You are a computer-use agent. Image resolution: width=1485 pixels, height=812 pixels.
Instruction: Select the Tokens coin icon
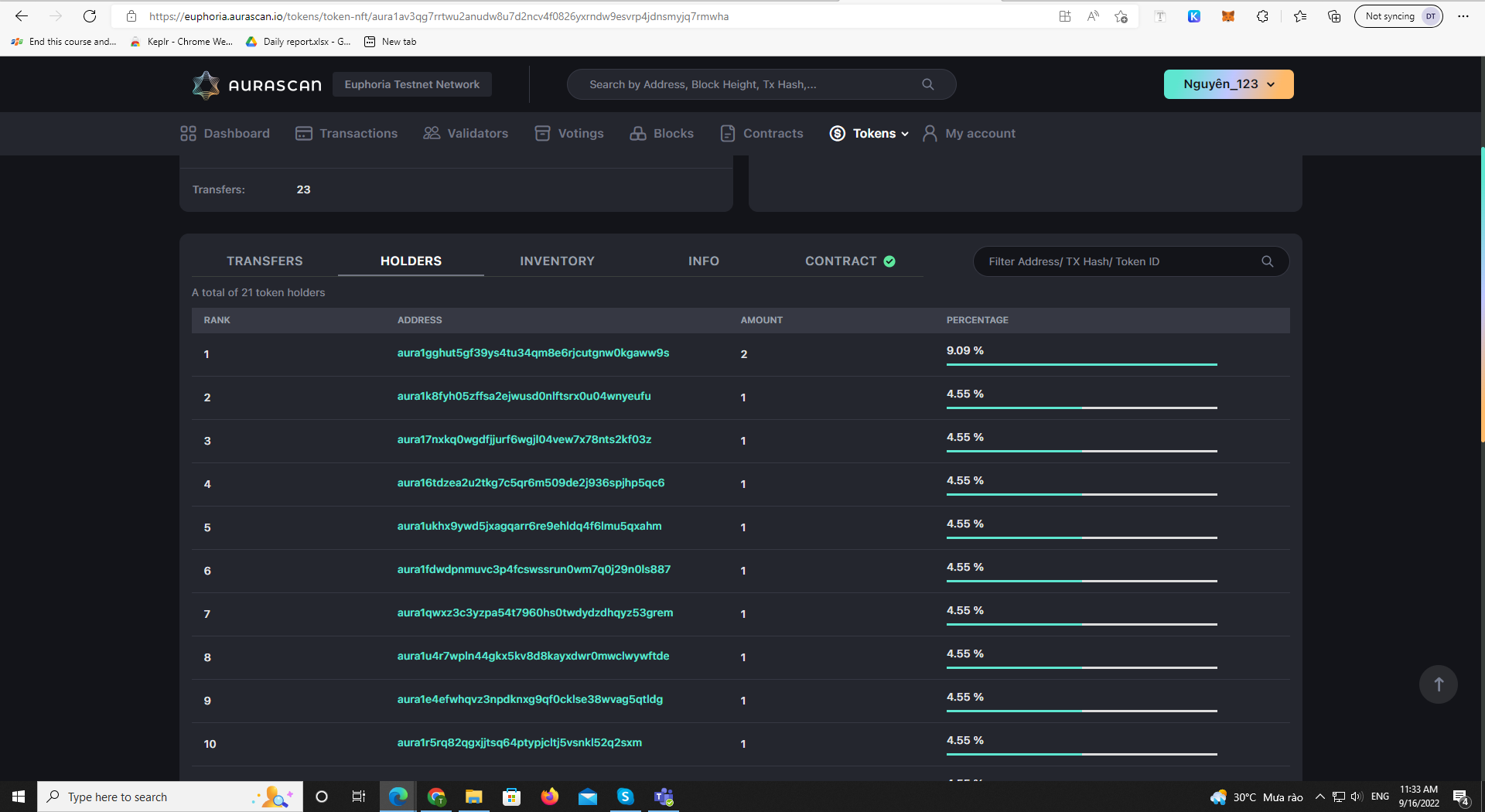(838, 134)
